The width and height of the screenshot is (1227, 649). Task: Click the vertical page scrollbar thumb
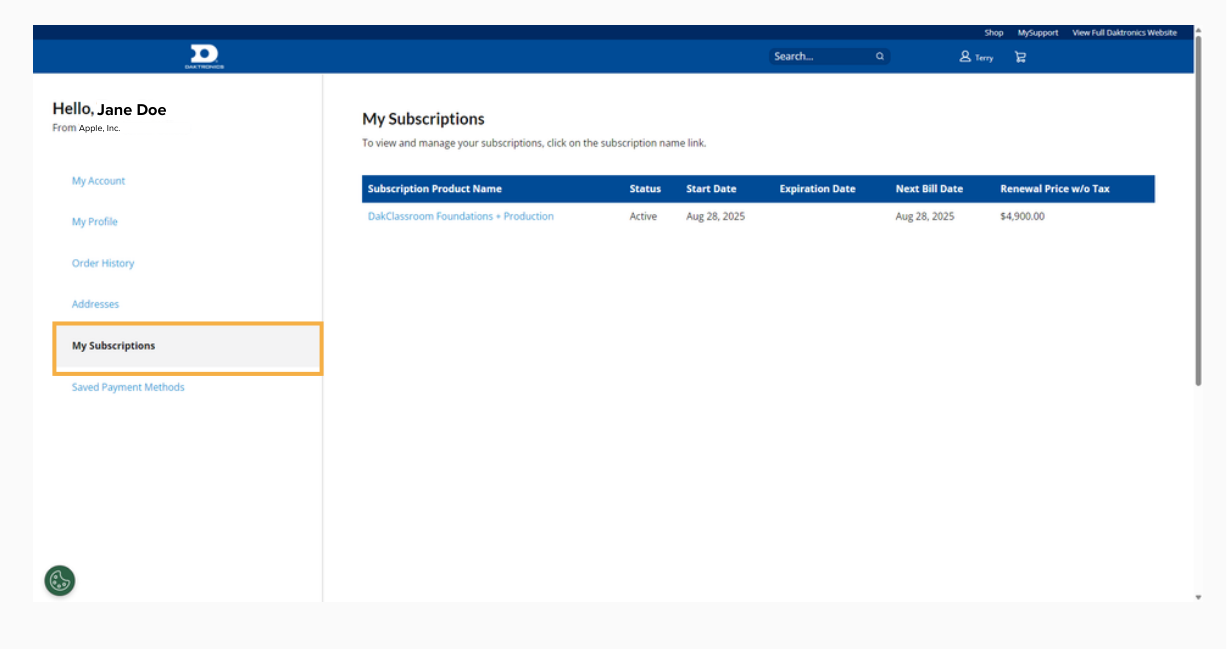(1198, 210)
